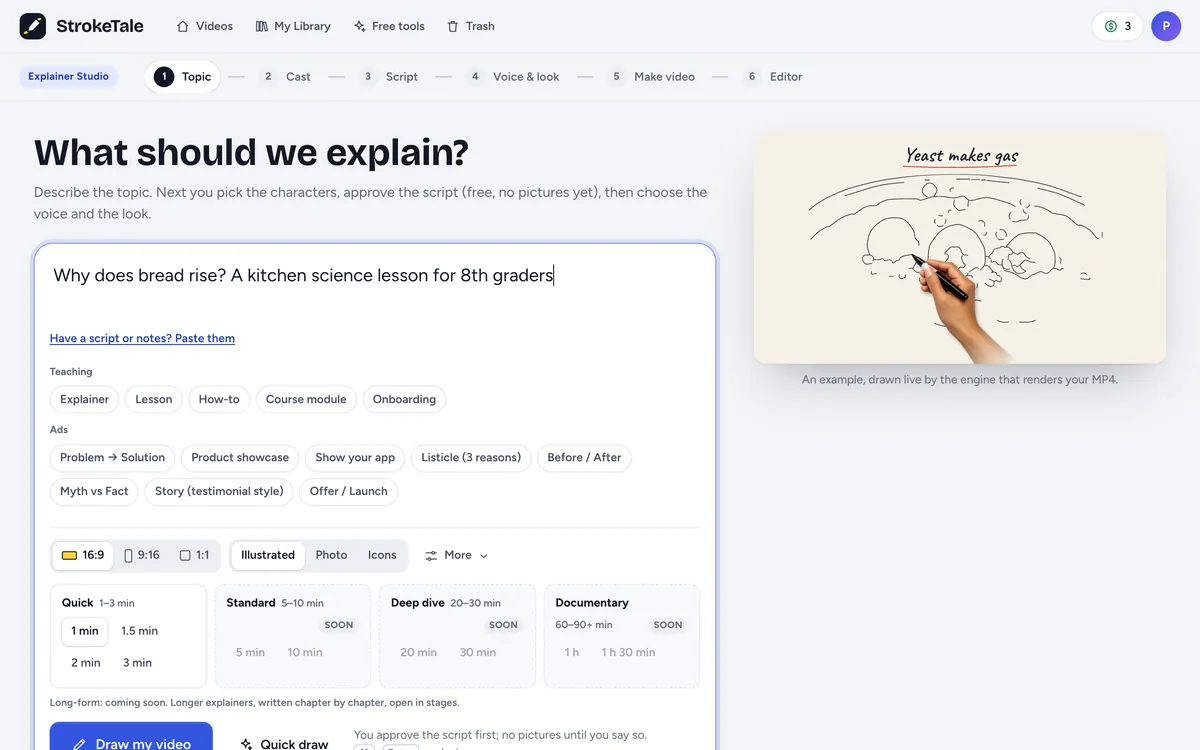The height and width of the screenshot is (750, 1200).
Task: Go to Trash
Action: pyautogui.click(x=470, y=26)
